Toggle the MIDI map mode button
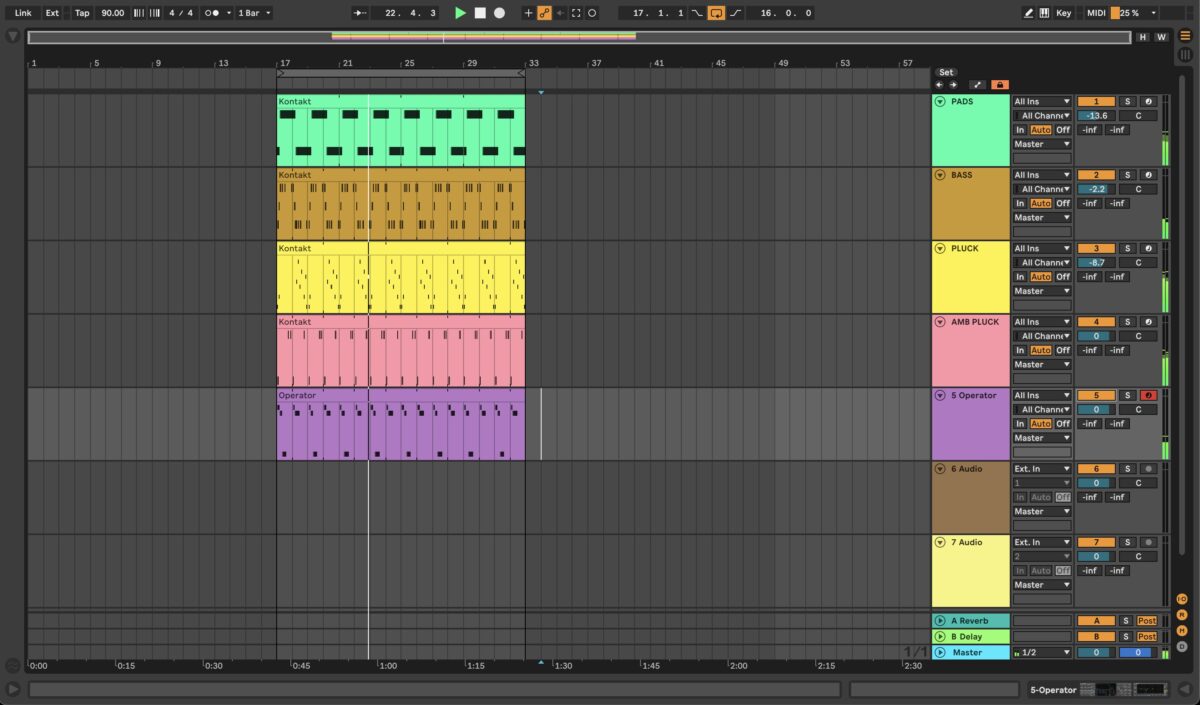The image size is (1200, 705). point(1096,13)
